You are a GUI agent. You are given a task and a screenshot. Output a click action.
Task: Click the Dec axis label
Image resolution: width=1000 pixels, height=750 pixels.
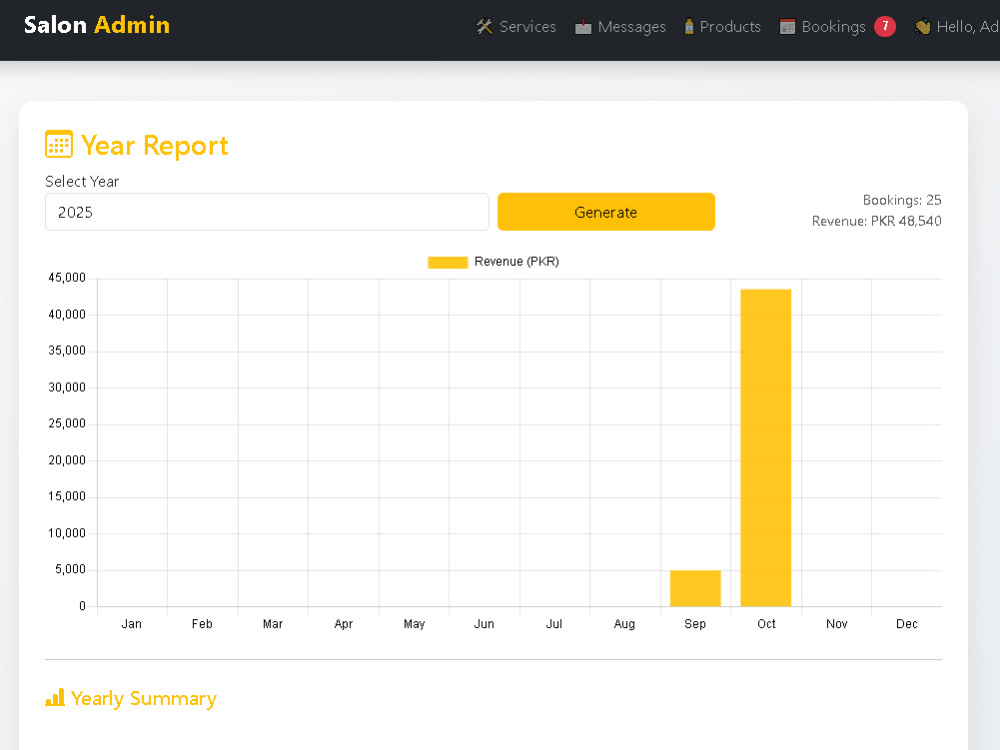click(x=906, y=624)
